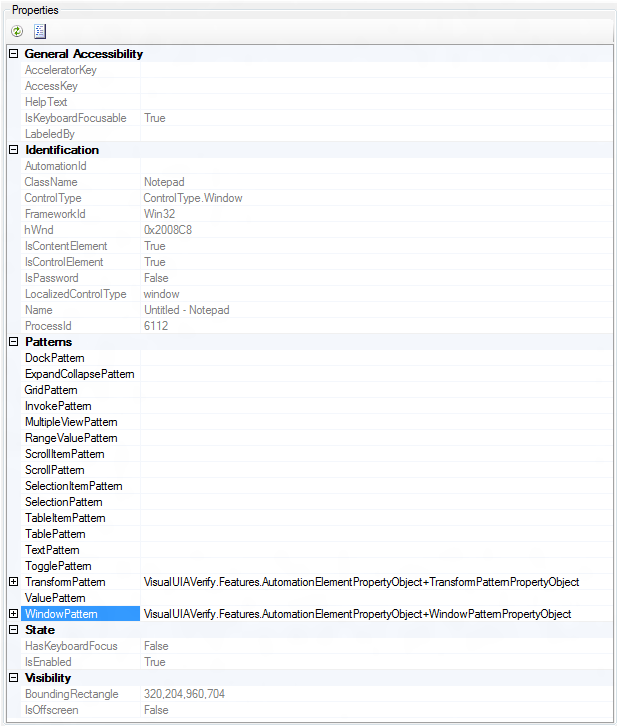Click the 0x2008C8 handle value

tap(168, 230)
